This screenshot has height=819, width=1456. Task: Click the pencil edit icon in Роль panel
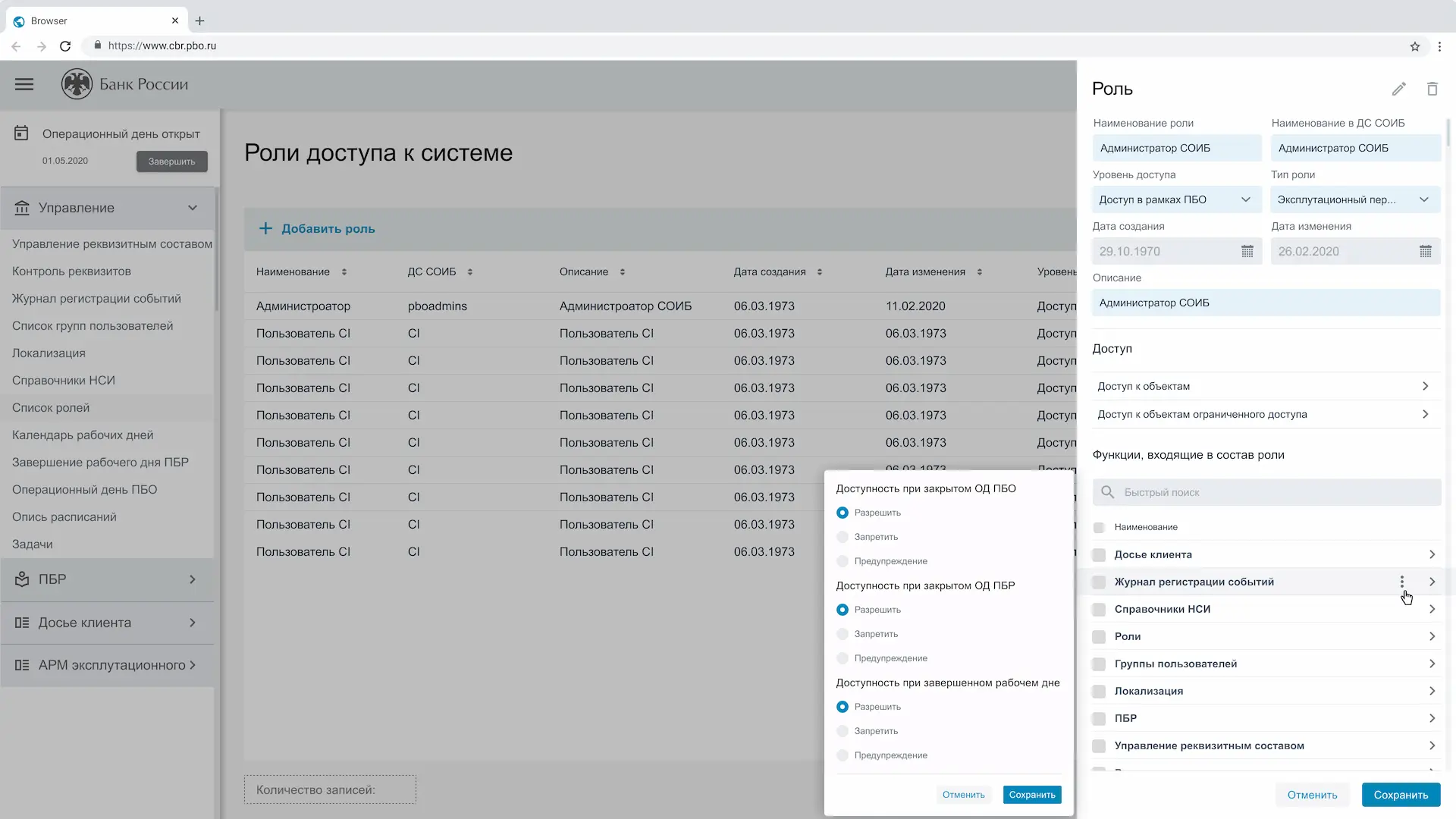pyautogui.click(x=1398, y=89)
